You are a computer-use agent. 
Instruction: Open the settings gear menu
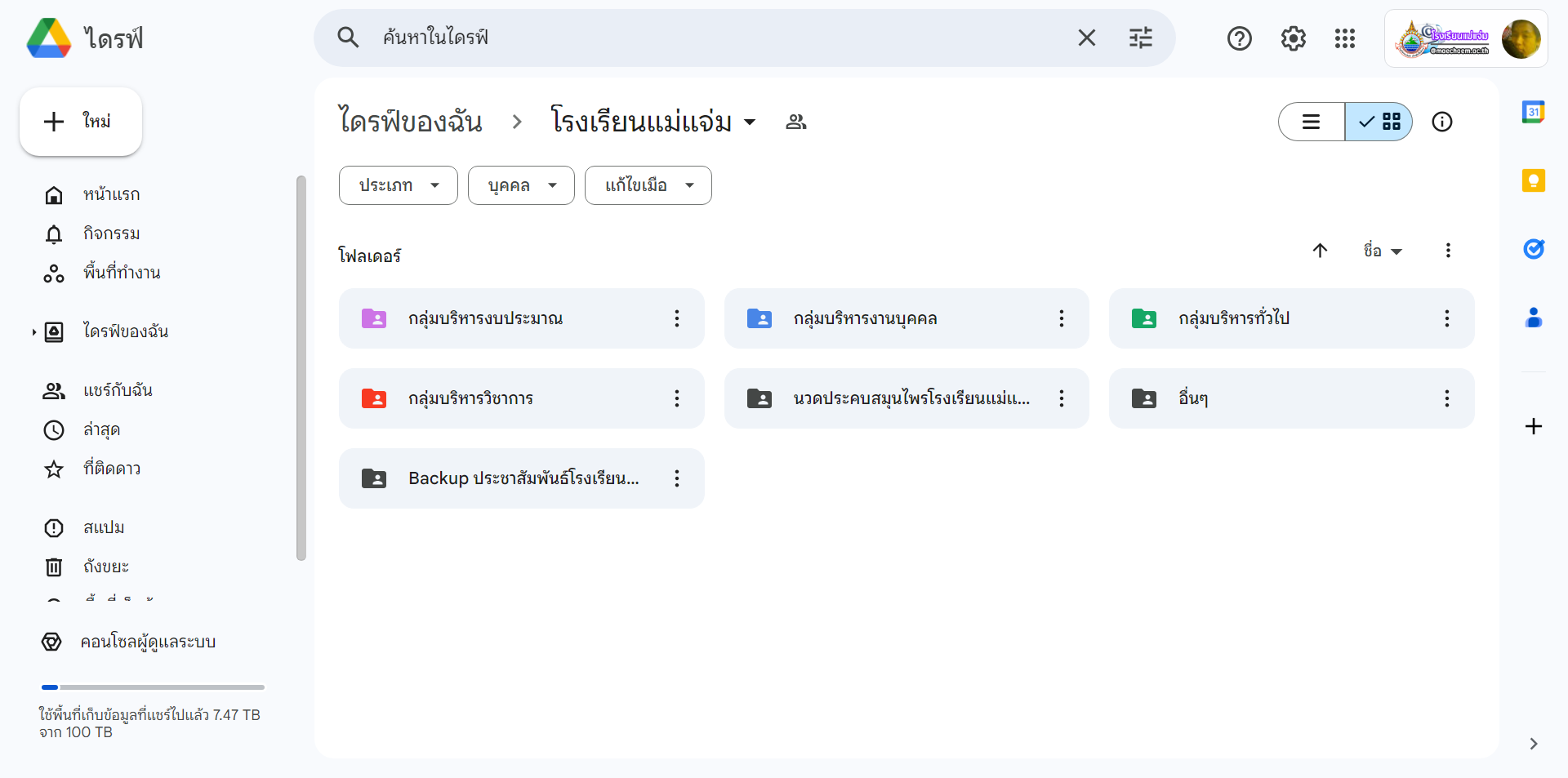coord(1293,38)
